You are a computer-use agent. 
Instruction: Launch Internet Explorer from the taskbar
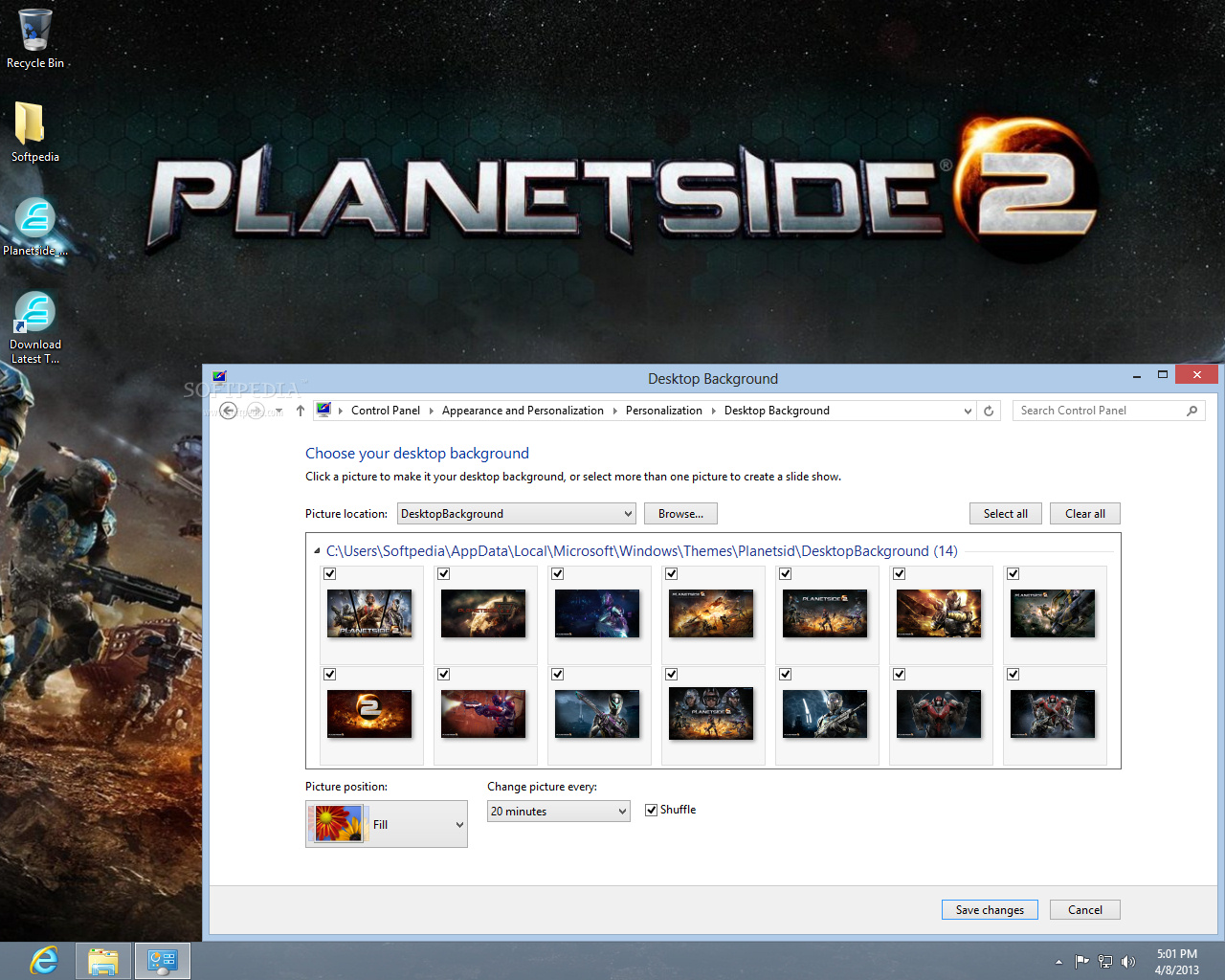(x=44, y=960)
